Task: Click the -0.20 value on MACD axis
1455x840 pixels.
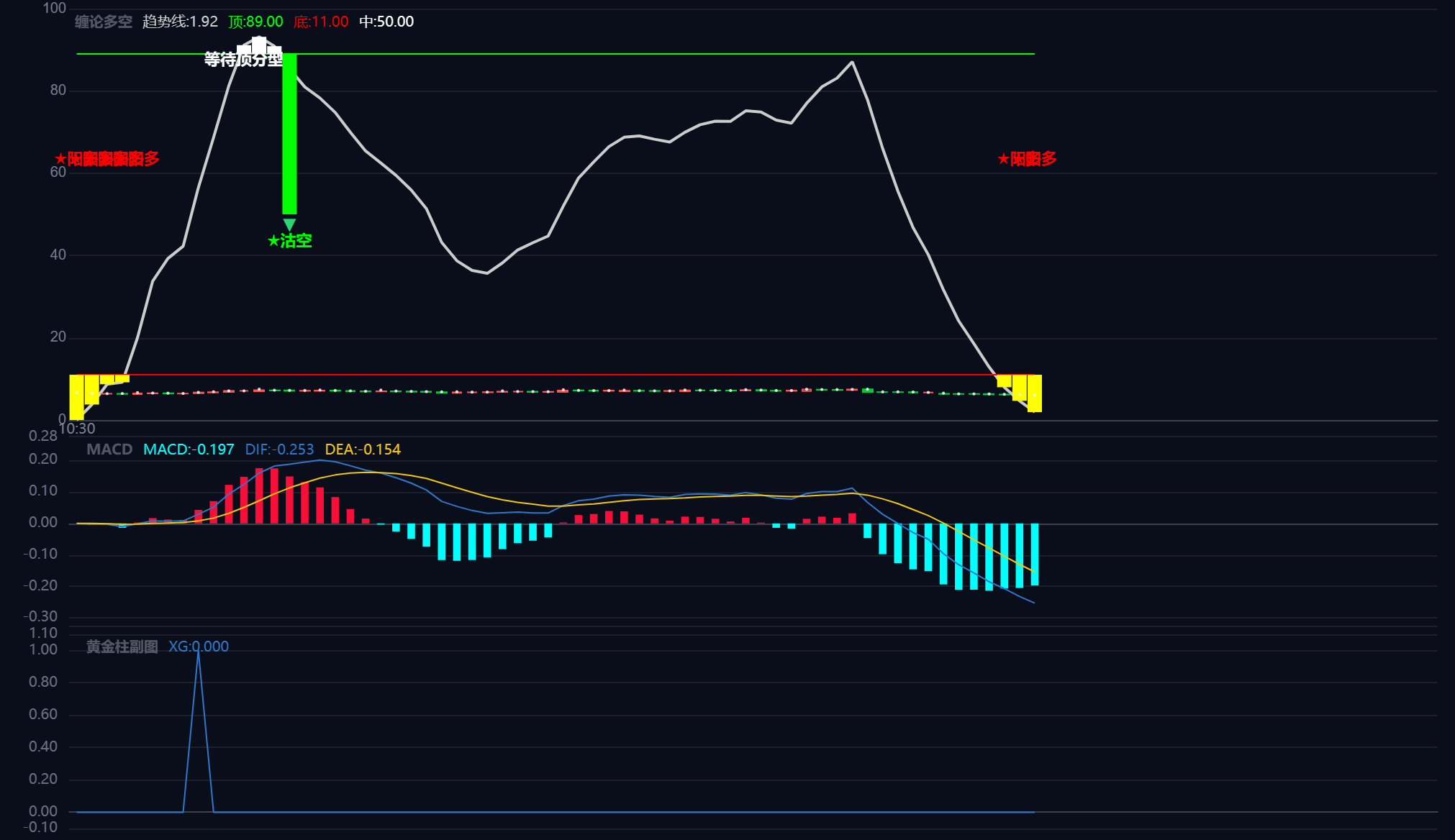Action: point(40,585)
